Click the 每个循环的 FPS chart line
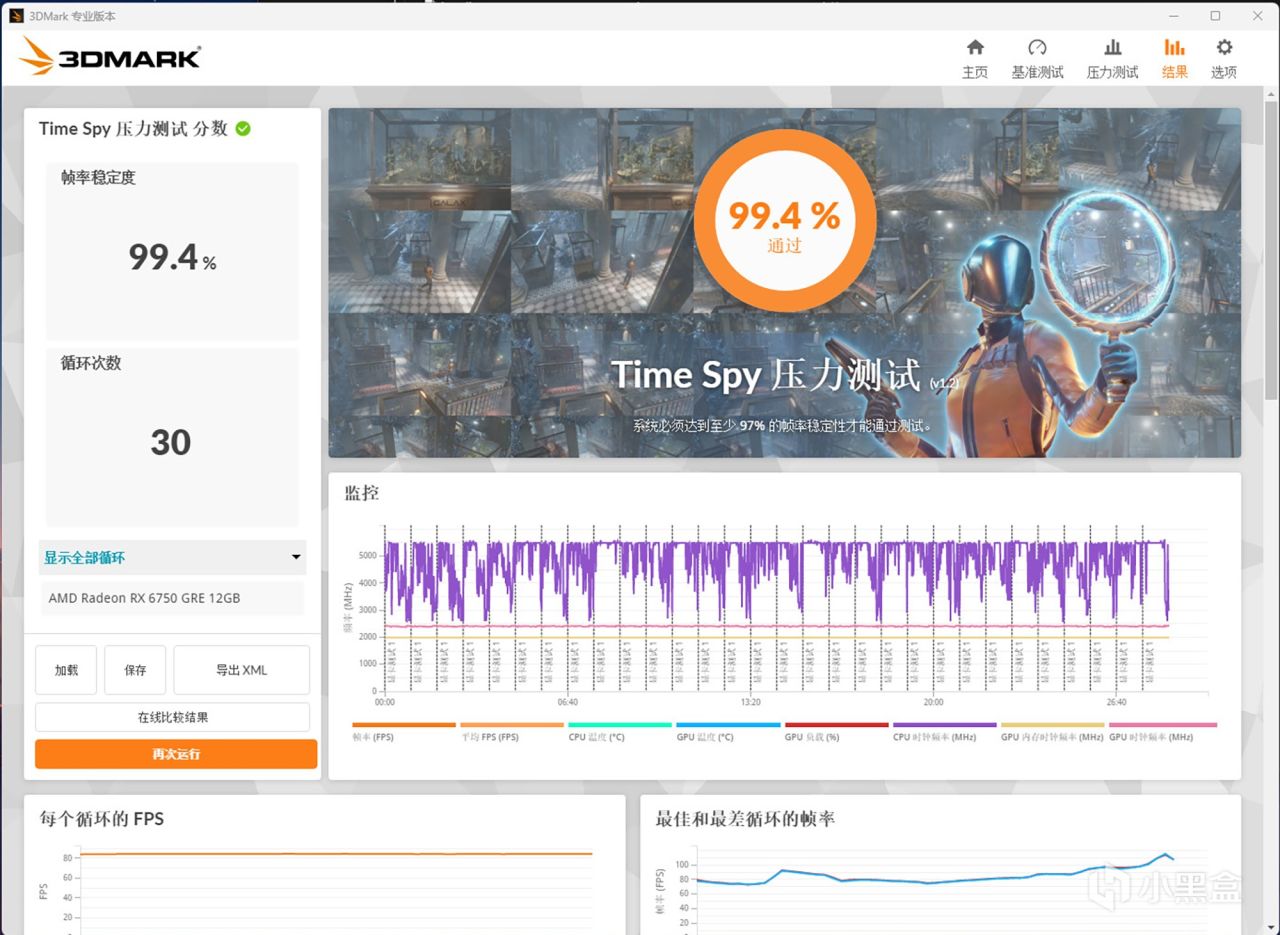 coord(336,854)
